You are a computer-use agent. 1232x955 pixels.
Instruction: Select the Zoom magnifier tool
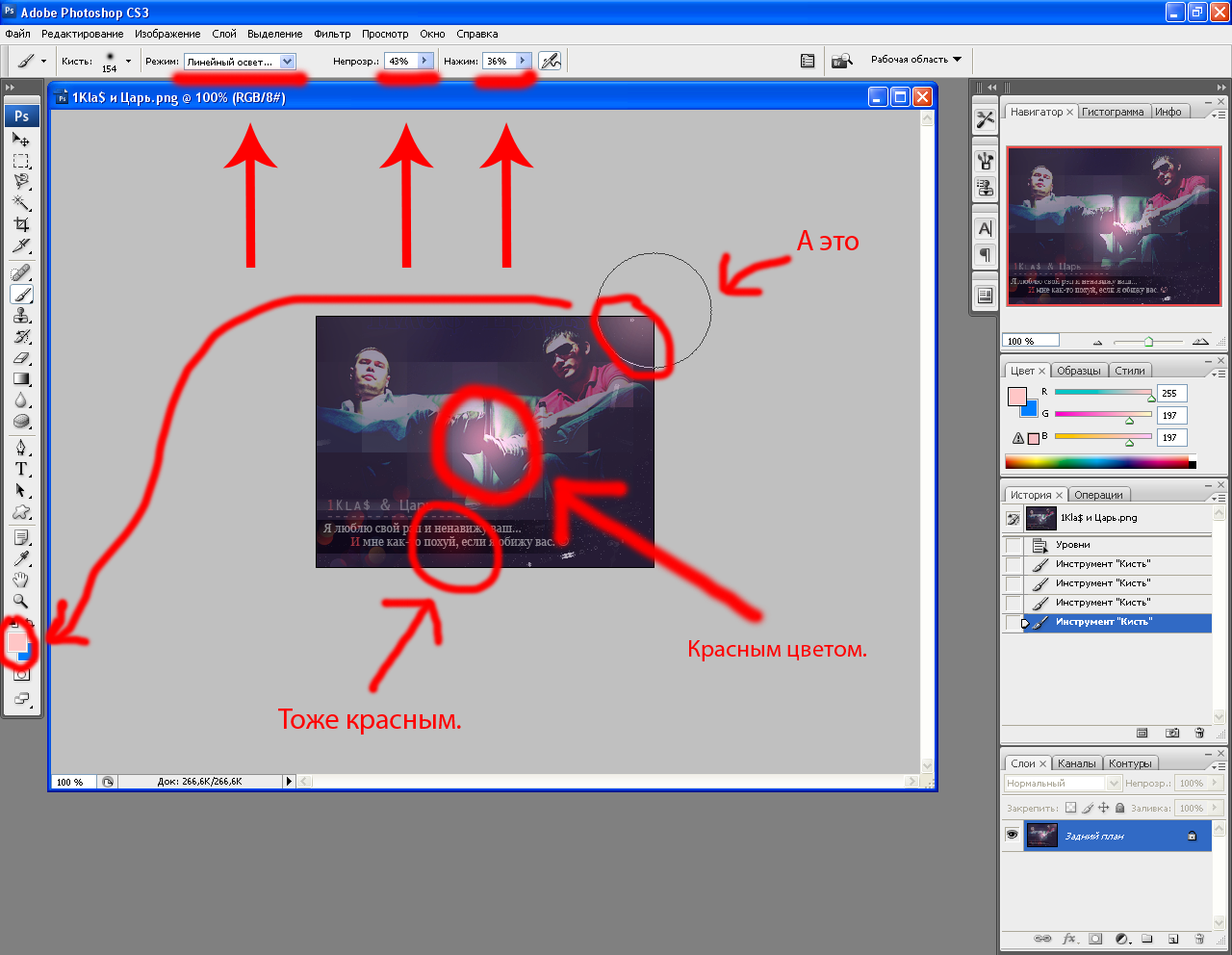click(x=21, y=601)
